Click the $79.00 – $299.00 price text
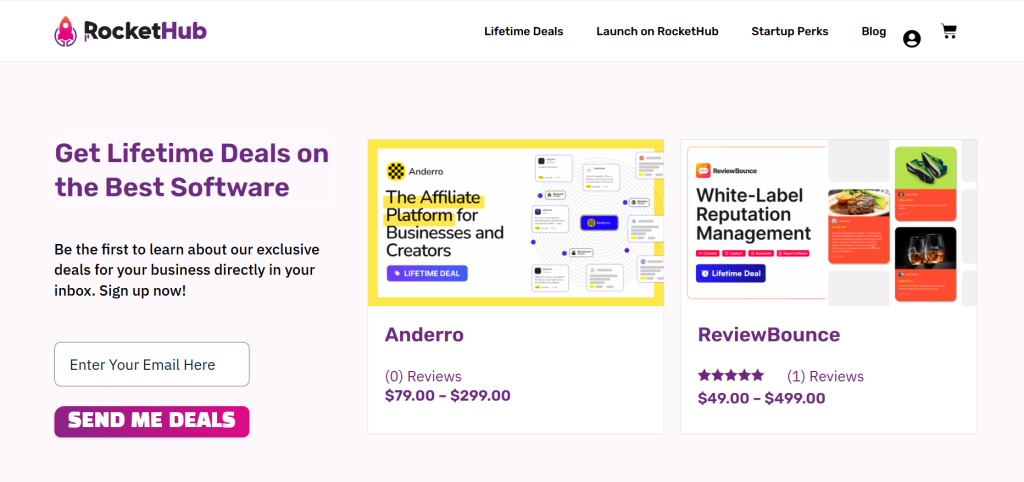This screenshot has width=1024, height=482. pyautogui.click(x=447, y=395)
